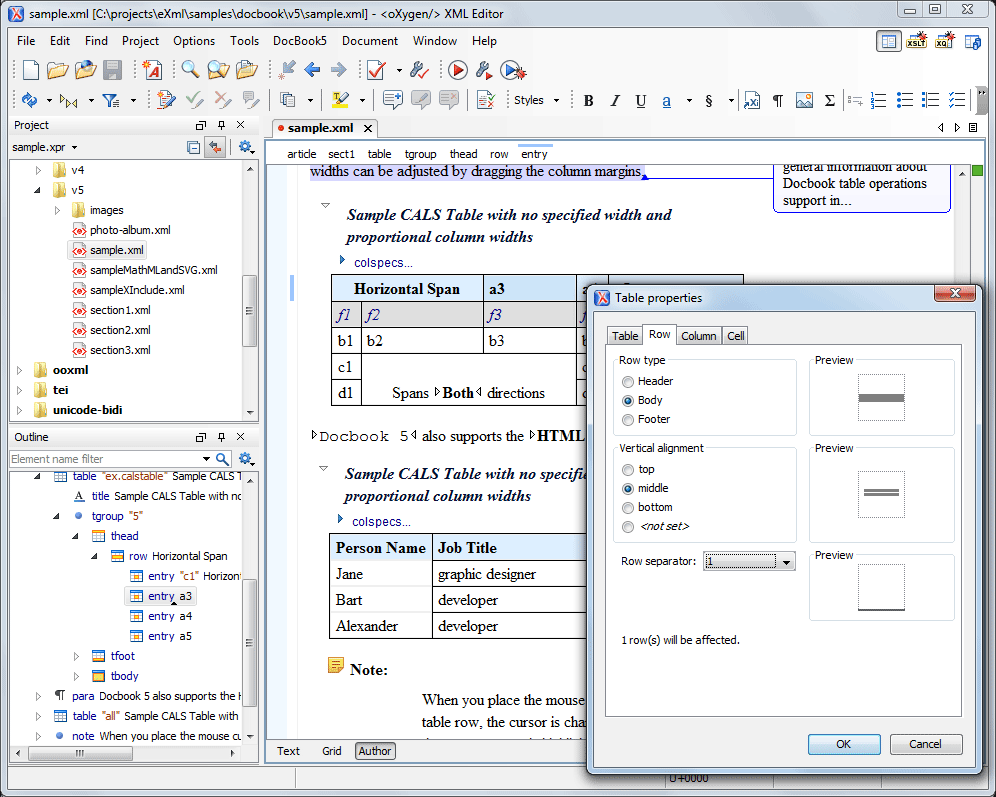Set vertical alignment to middle
Viewport: 996px width, 797px height.
(x=628, y=489)
